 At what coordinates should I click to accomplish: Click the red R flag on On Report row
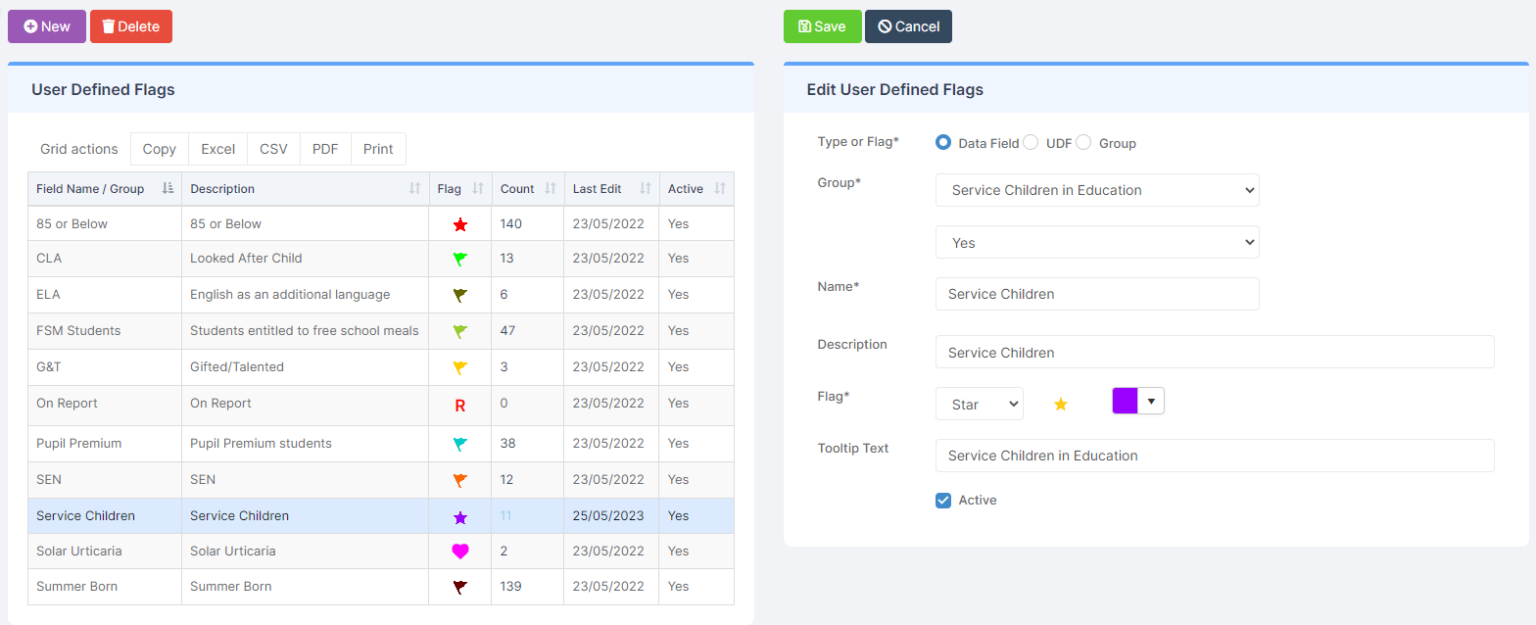pyautogui.click(x=459, y=403)
